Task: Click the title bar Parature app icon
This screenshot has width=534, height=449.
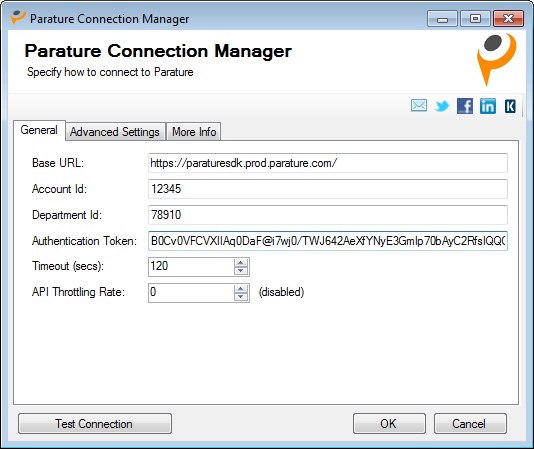Action: 18,18
